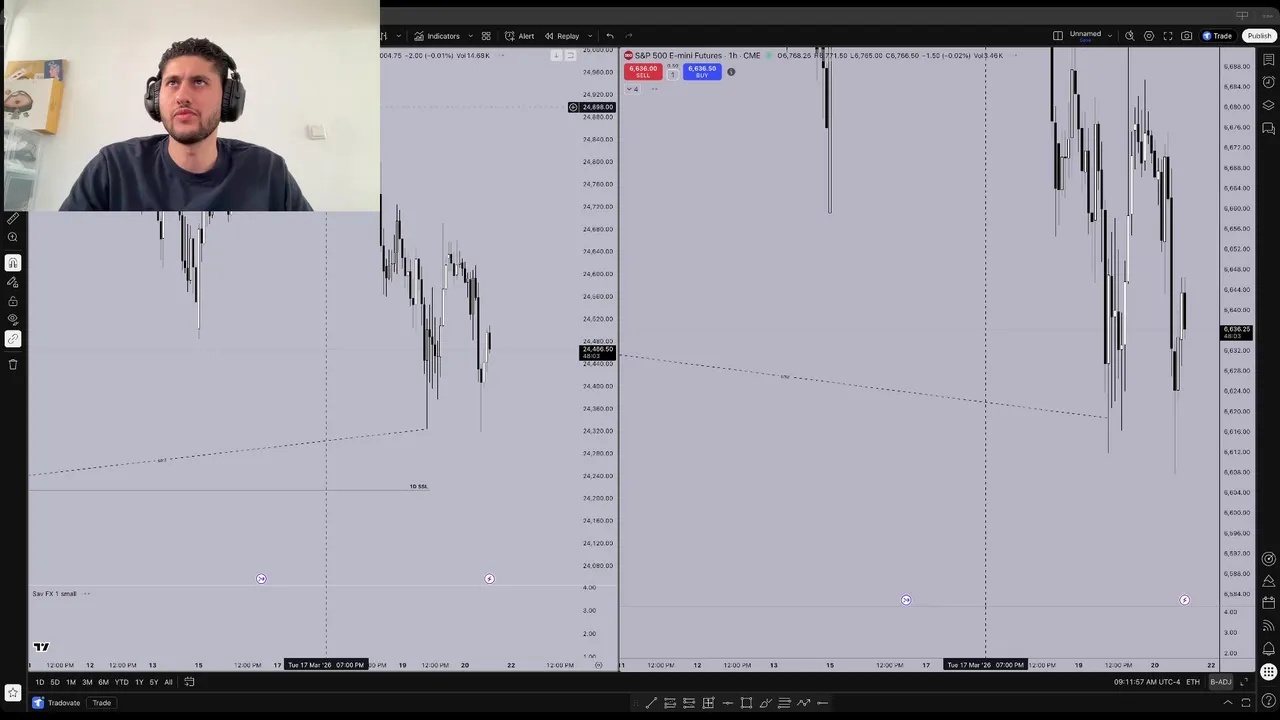The image size is (1280, 720).
Task: Toggle the B-ADJ back-adjustment button
Action: click(1221, 682)
